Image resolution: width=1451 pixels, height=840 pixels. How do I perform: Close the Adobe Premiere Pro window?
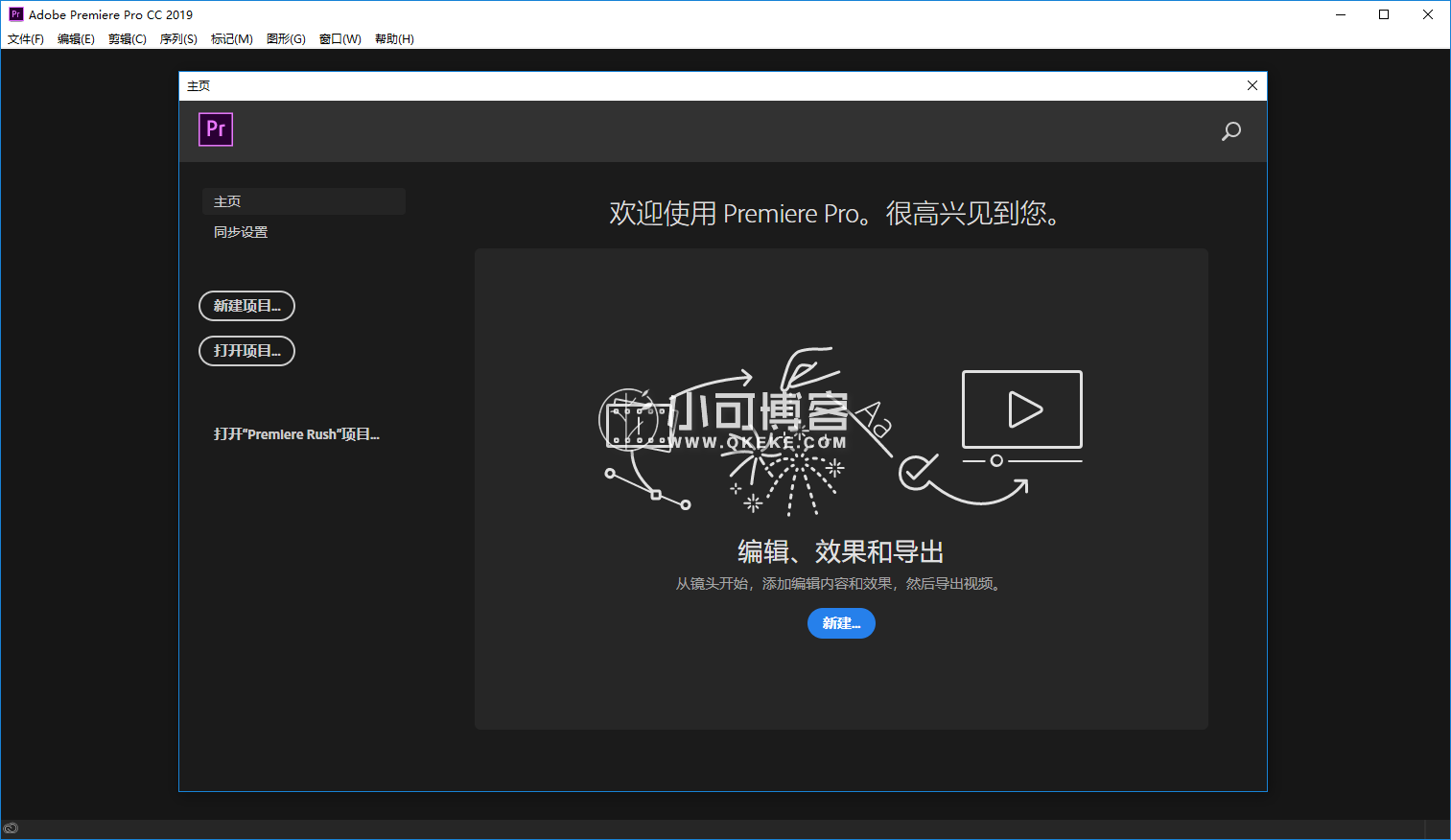(1428, 14)
